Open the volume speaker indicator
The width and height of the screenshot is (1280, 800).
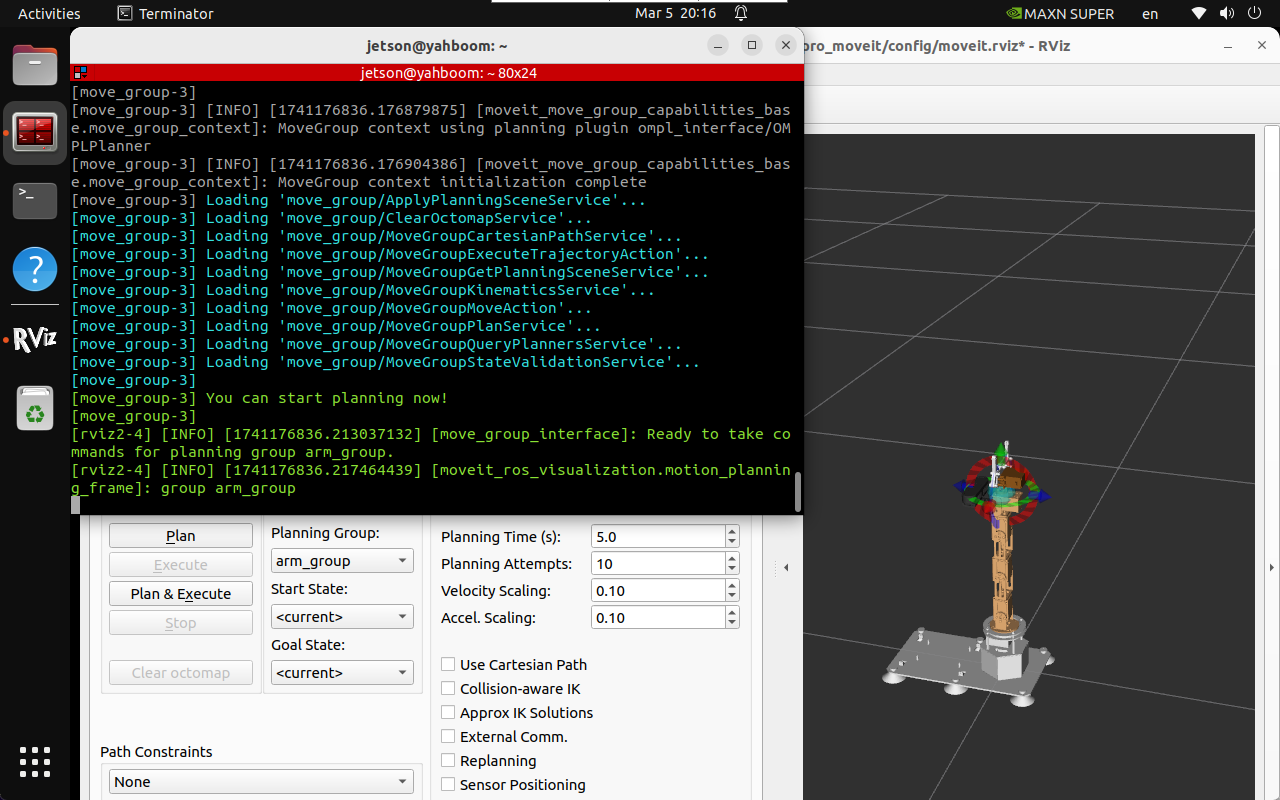pyautogui.click(x=1225, y=14)
